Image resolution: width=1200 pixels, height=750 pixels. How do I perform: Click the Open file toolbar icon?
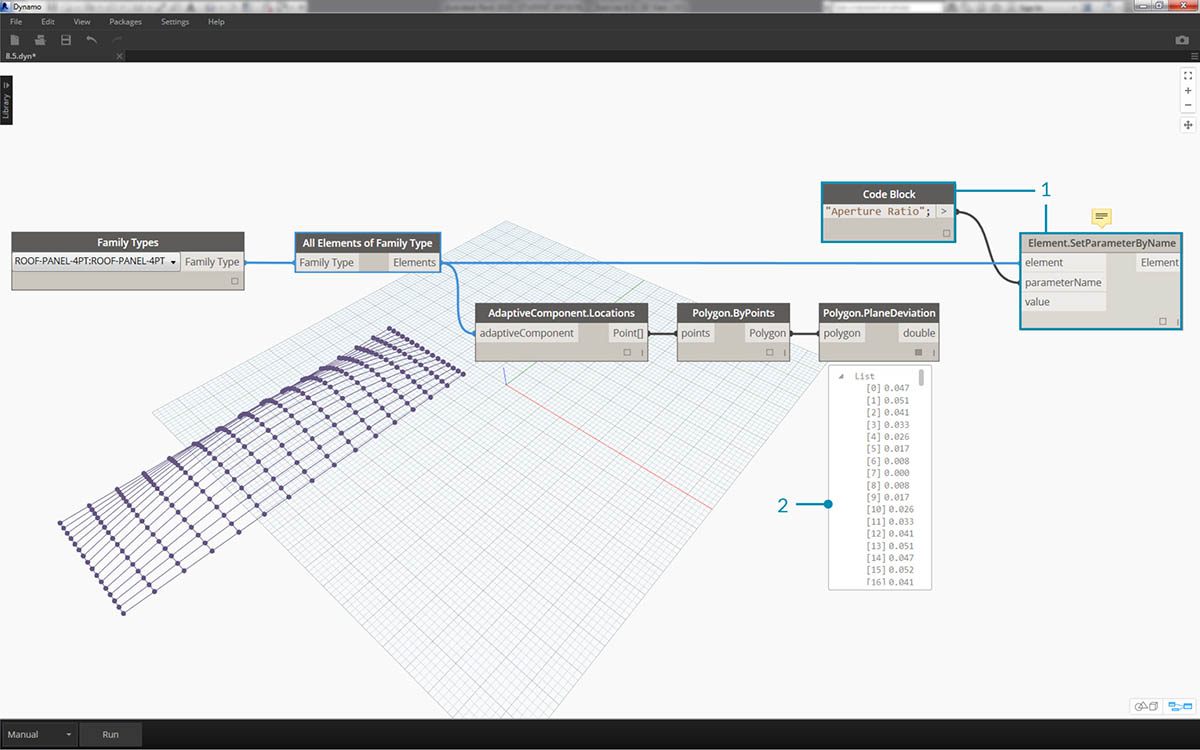[41, 40]
